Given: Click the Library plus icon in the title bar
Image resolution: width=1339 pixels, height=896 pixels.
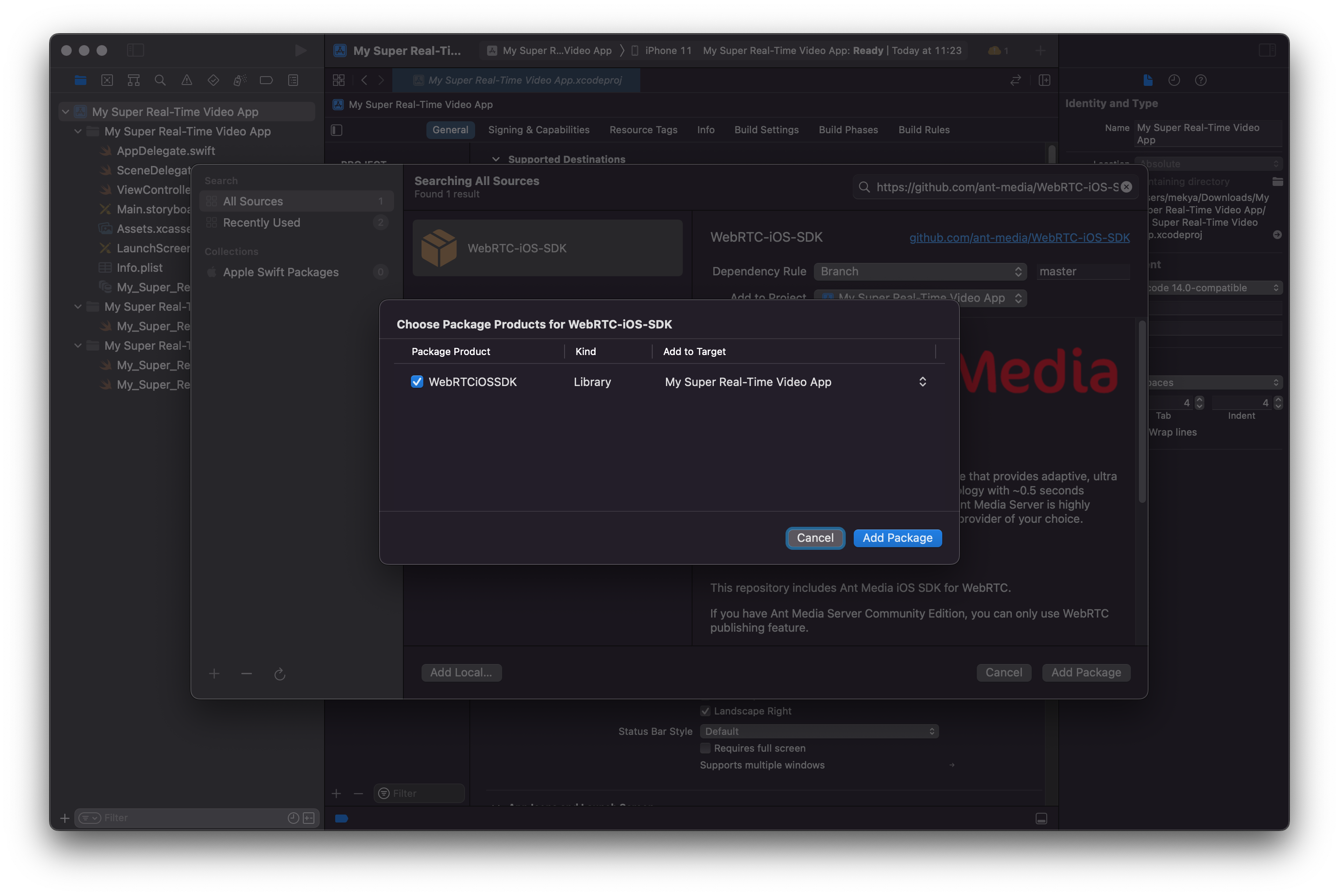Looking at the screenshot, I should pos(1040,50).
